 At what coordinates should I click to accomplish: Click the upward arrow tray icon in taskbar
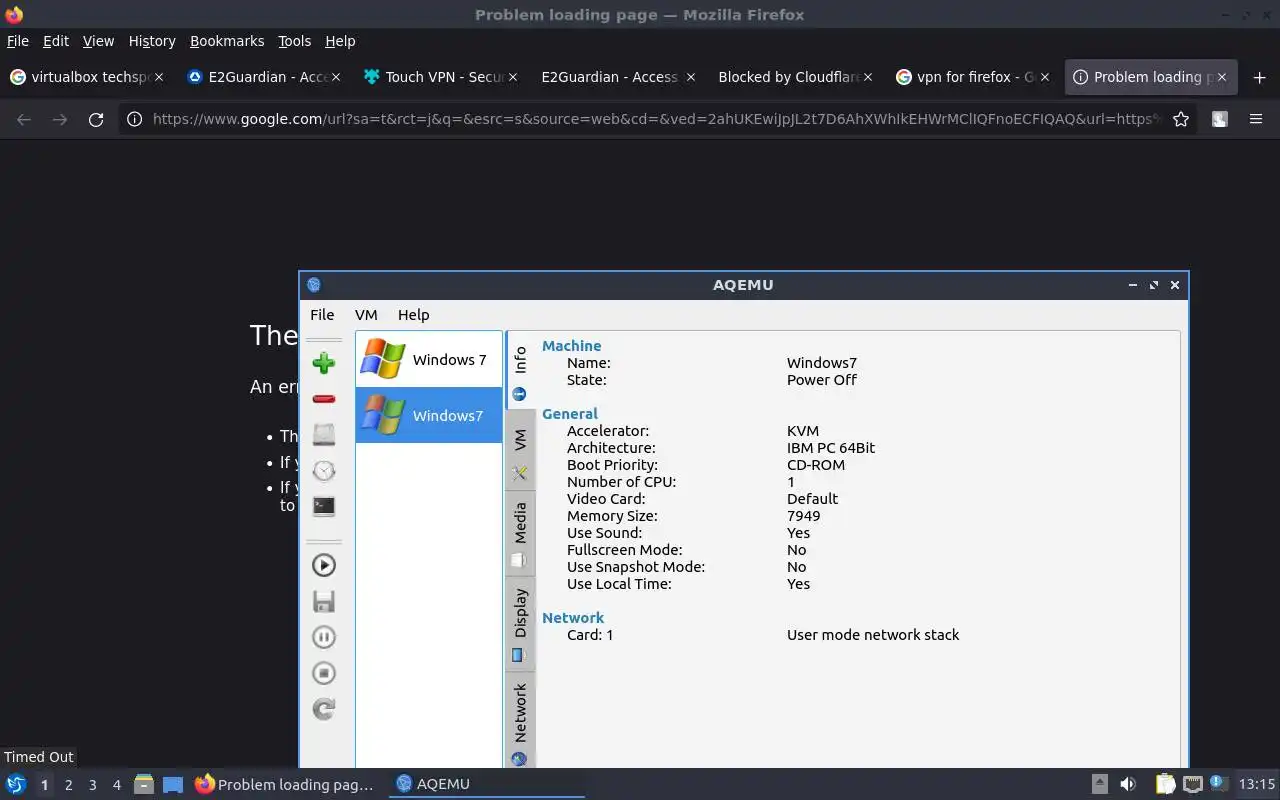(x=1099, y=784)
